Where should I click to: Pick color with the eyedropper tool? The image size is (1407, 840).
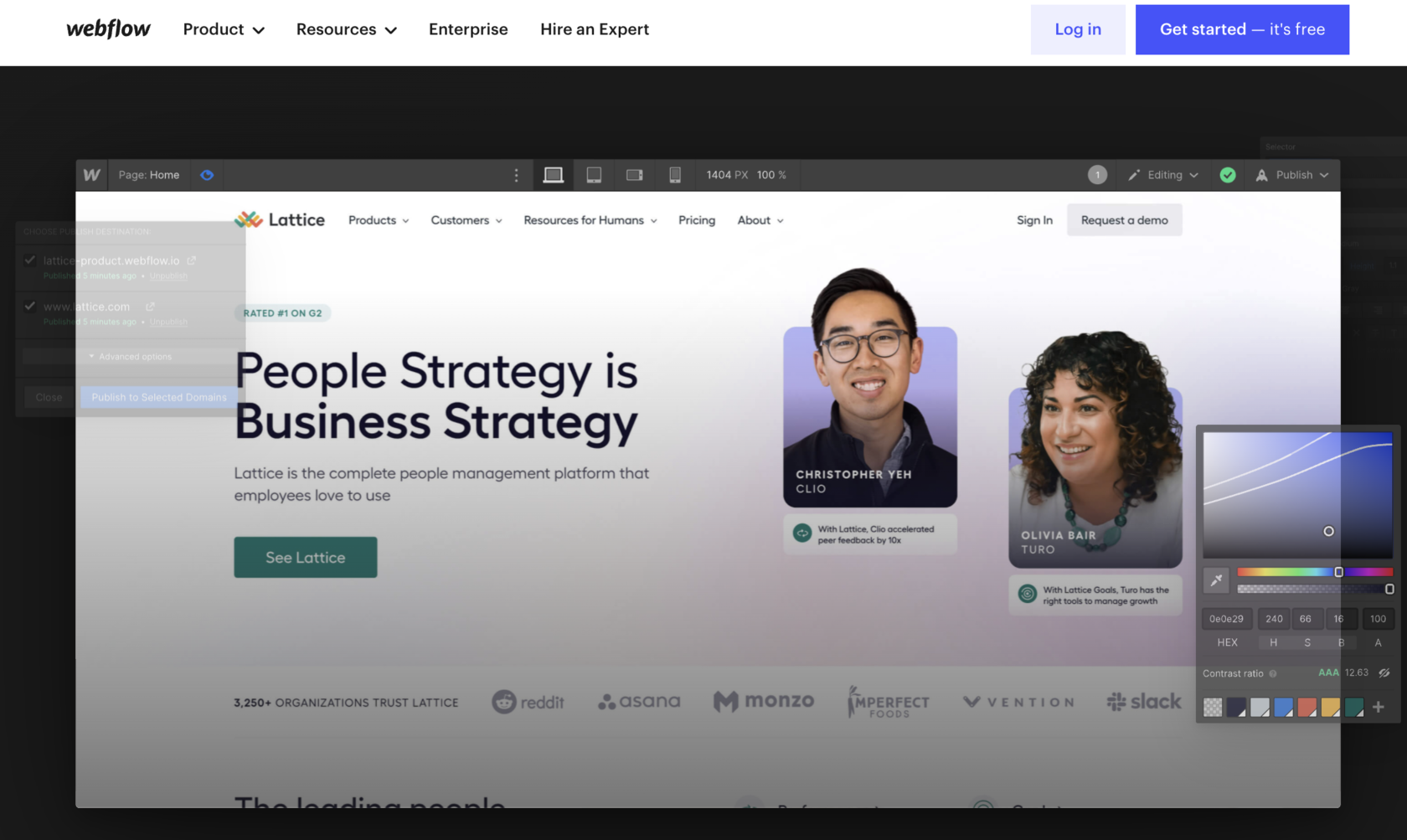point(1216,580)
